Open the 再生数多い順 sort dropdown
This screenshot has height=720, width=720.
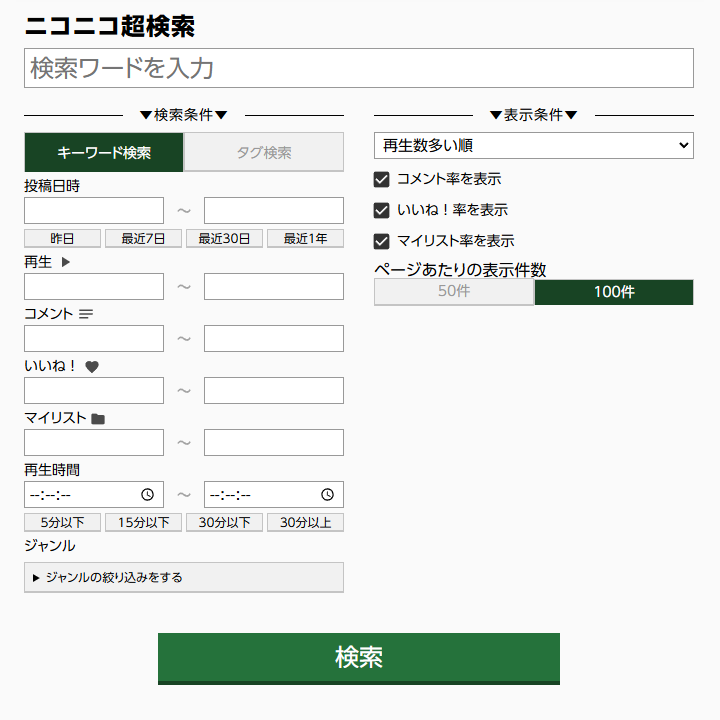coord(534,146)
